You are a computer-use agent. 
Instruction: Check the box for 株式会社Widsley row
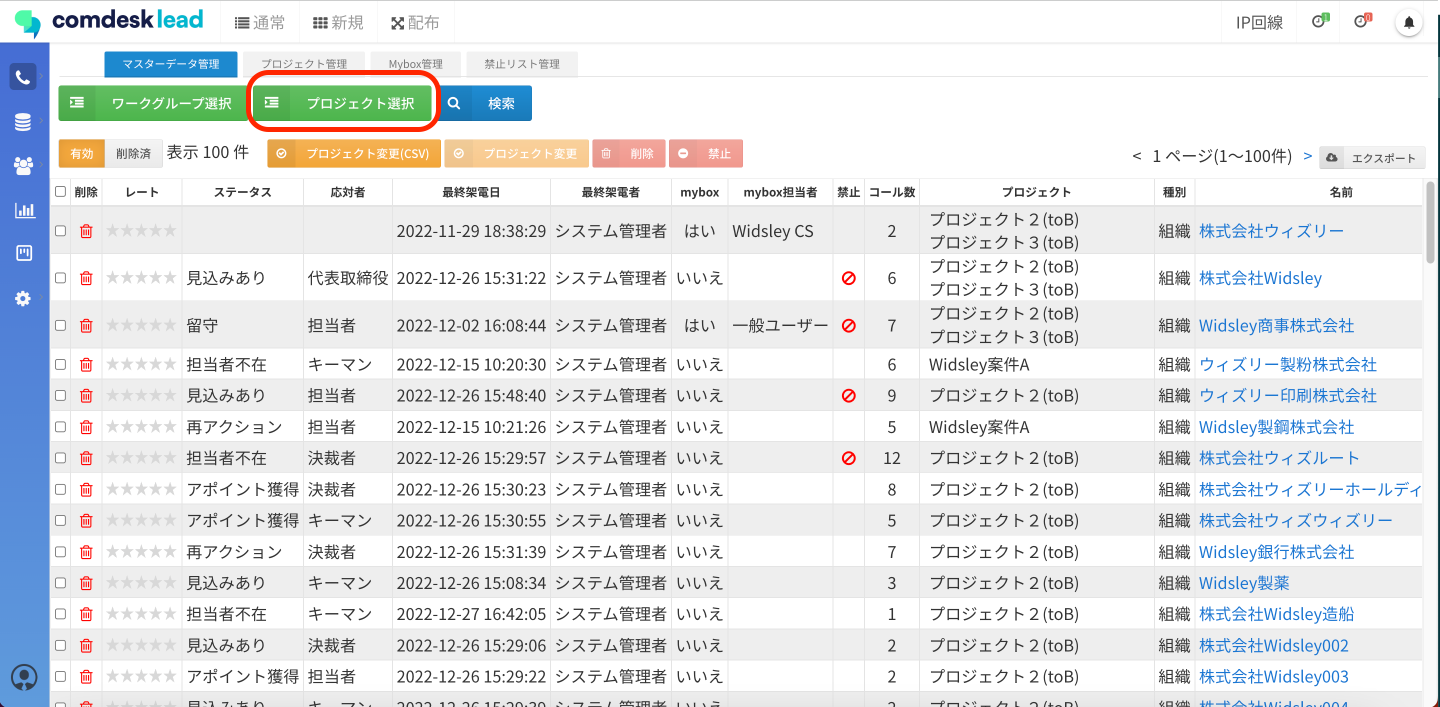pyautogui.click(x=61, y=278)
